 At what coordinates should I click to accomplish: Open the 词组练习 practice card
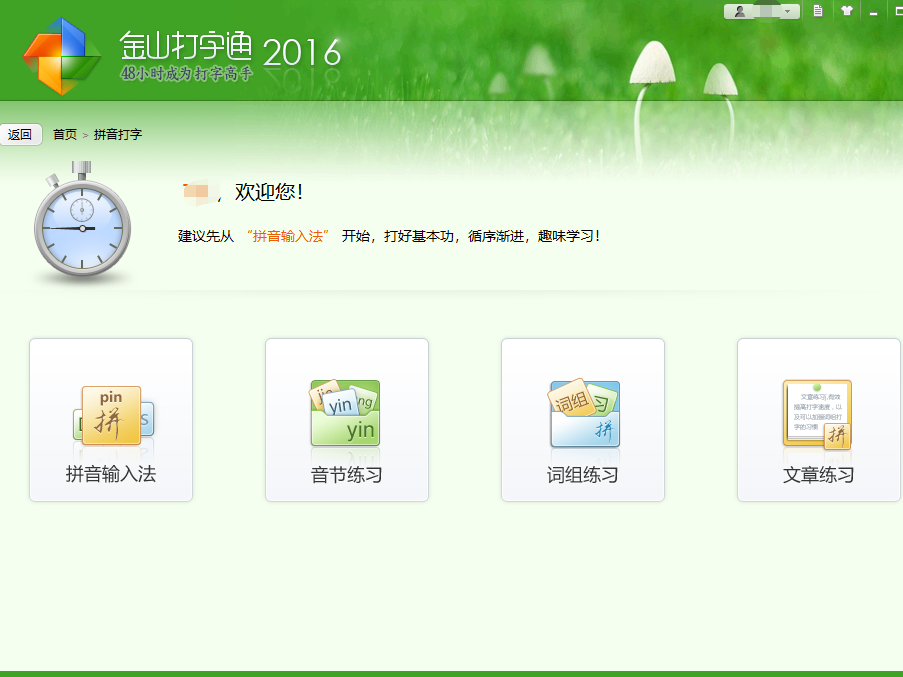(583, 420)
